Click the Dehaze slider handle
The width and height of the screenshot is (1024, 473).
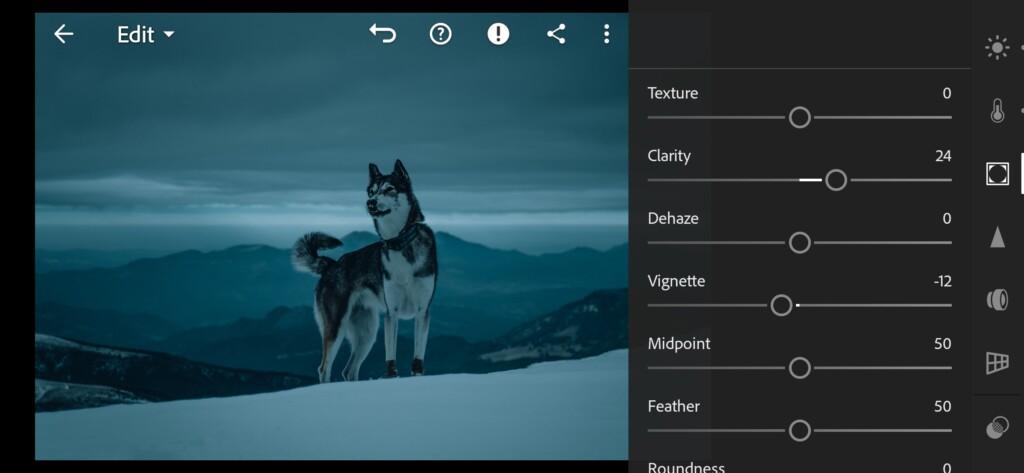click(799, 243)
